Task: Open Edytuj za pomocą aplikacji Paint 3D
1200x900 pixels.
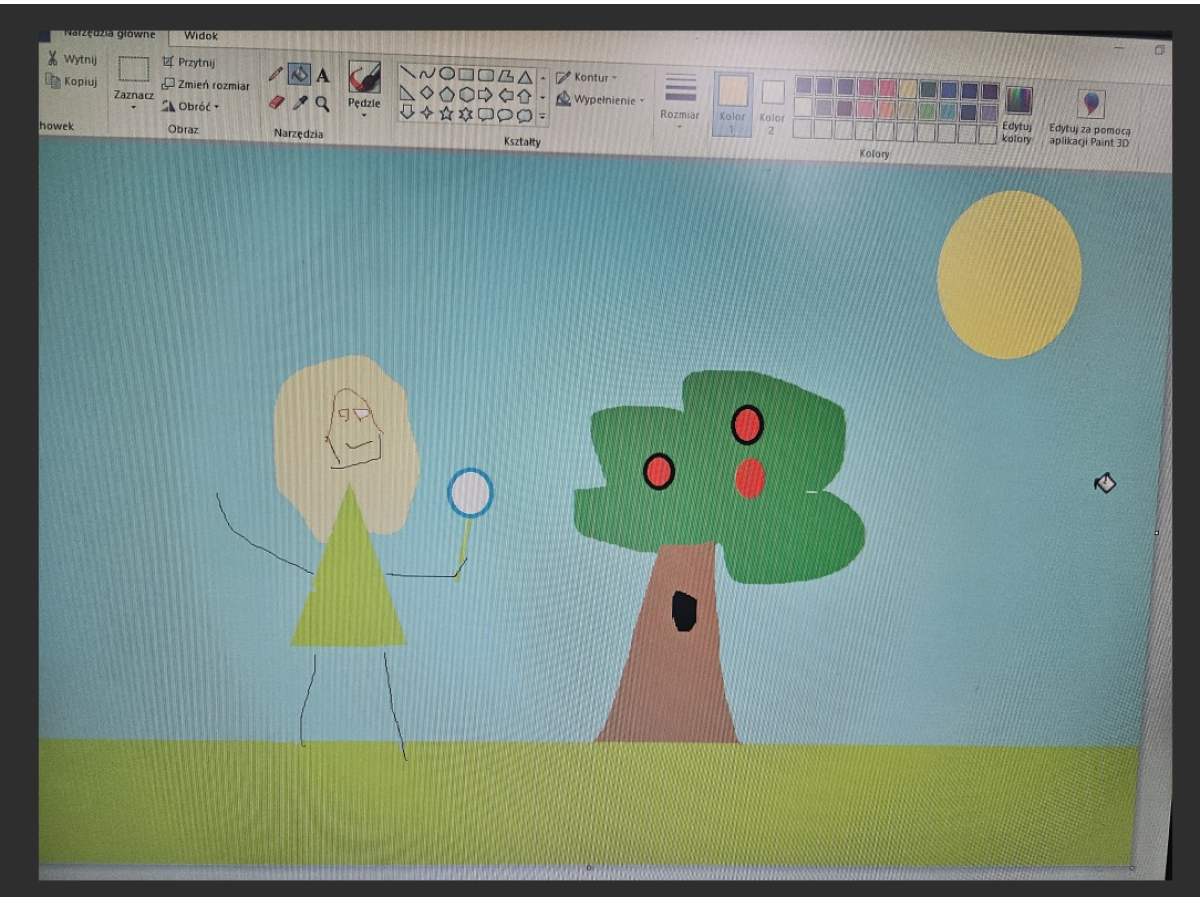Action: [x=1089, y=115]
